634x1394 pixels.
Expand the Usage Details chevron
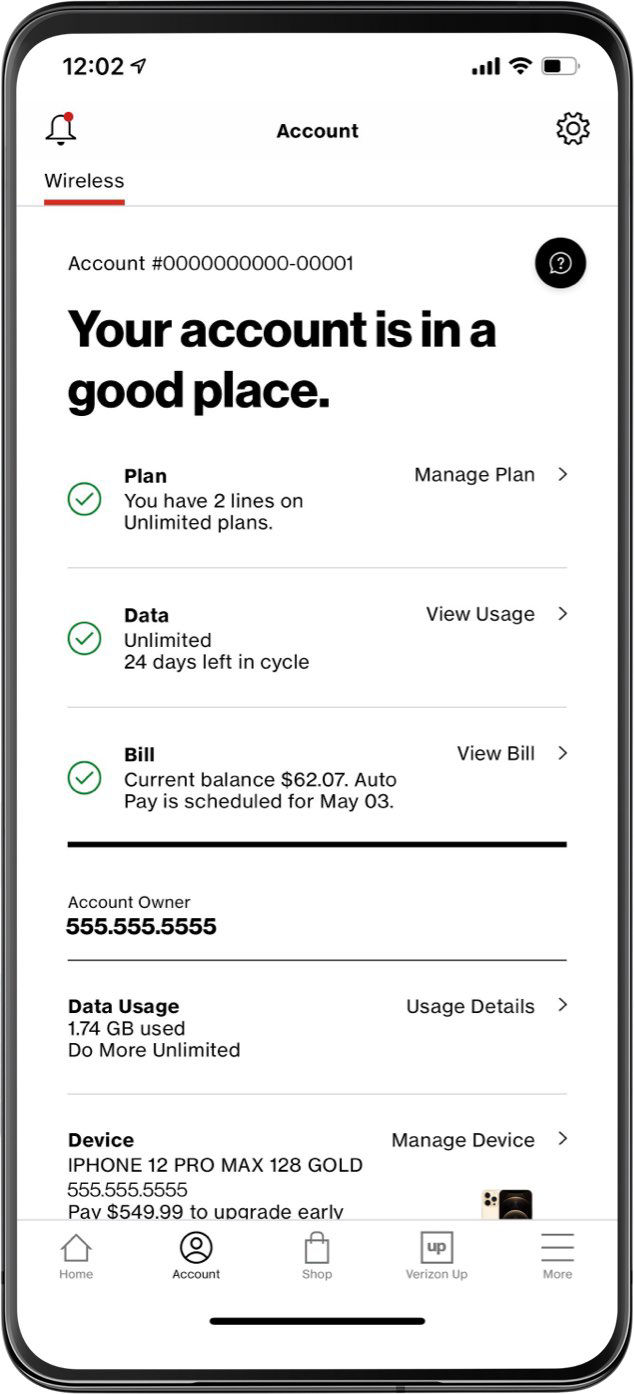[562, 1005]
